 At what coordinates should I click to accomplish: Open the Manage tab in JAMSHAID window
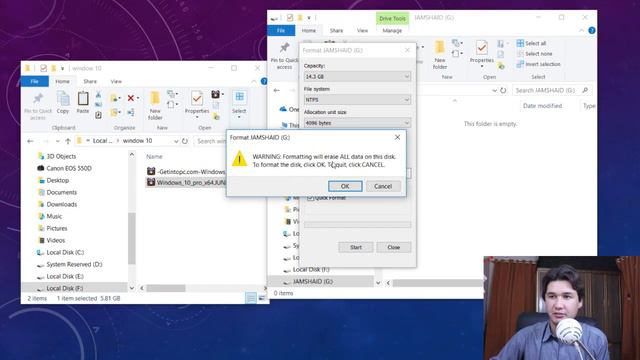tap(392, 30)
